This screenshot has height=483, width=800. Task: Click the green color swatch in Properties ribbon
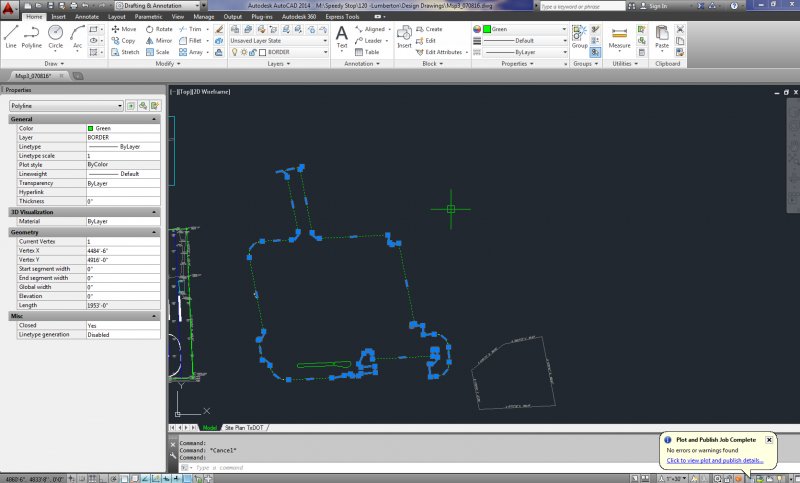[487, 29]
